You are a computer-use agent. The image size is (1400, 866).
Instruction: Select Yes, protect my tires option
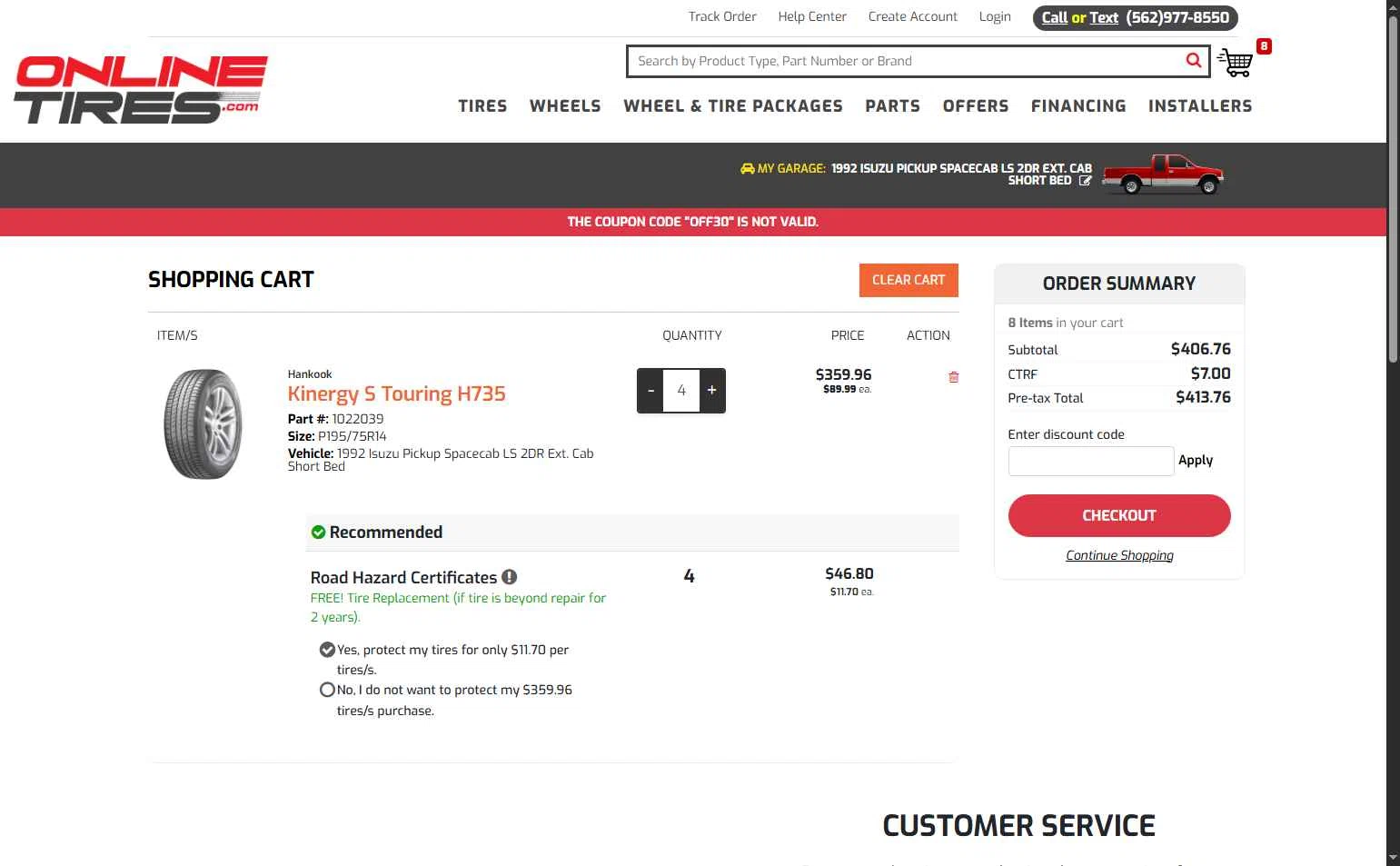click(x=327, y=650)
